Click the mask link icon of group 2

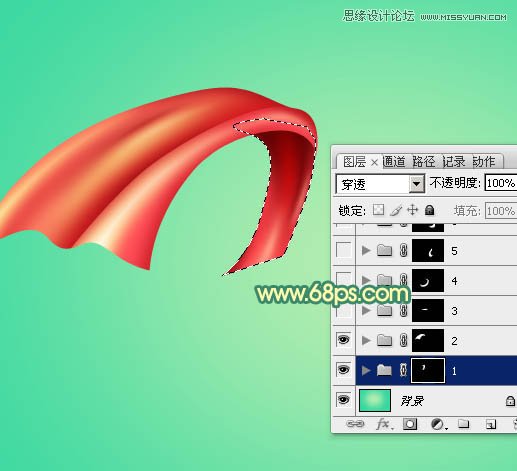tap(403, 340)
